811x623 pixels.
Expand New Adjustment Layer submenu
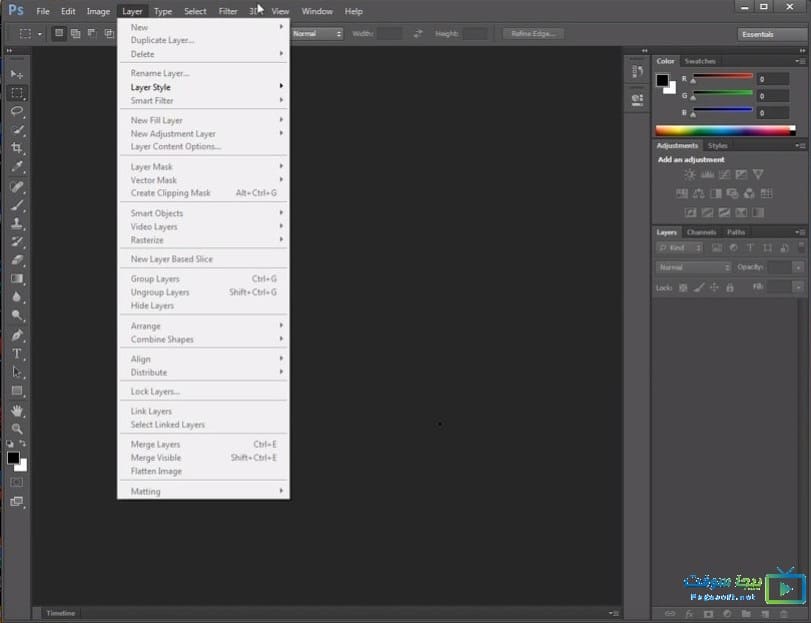[203, 133]
